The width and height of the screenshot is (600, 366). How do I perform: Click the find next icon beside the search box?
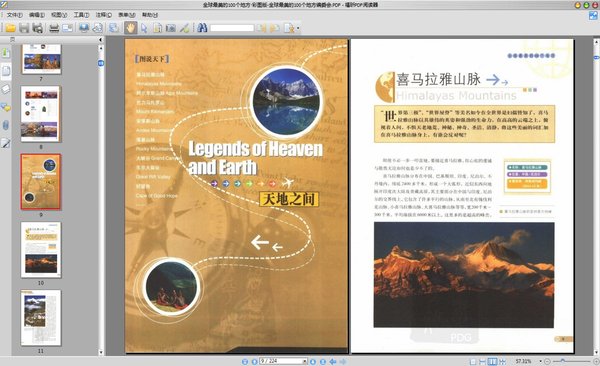[x=275, y=28]
